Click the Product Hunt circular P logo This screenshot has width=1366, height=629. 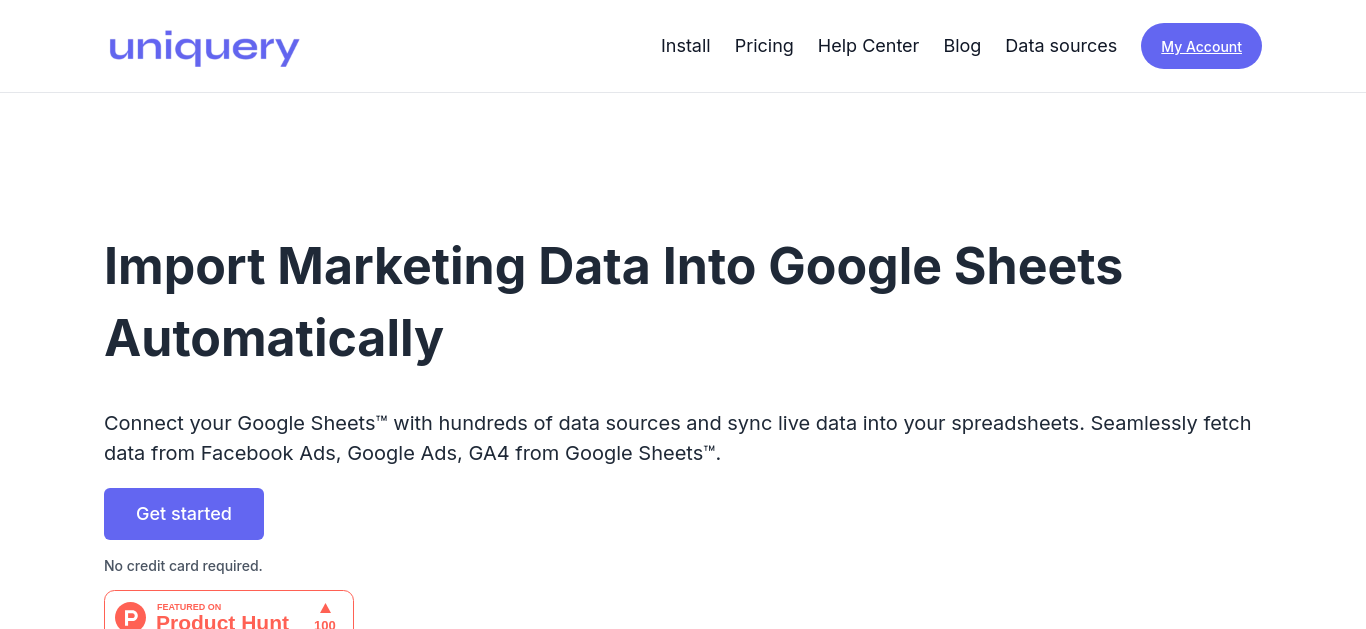point(131,616)
